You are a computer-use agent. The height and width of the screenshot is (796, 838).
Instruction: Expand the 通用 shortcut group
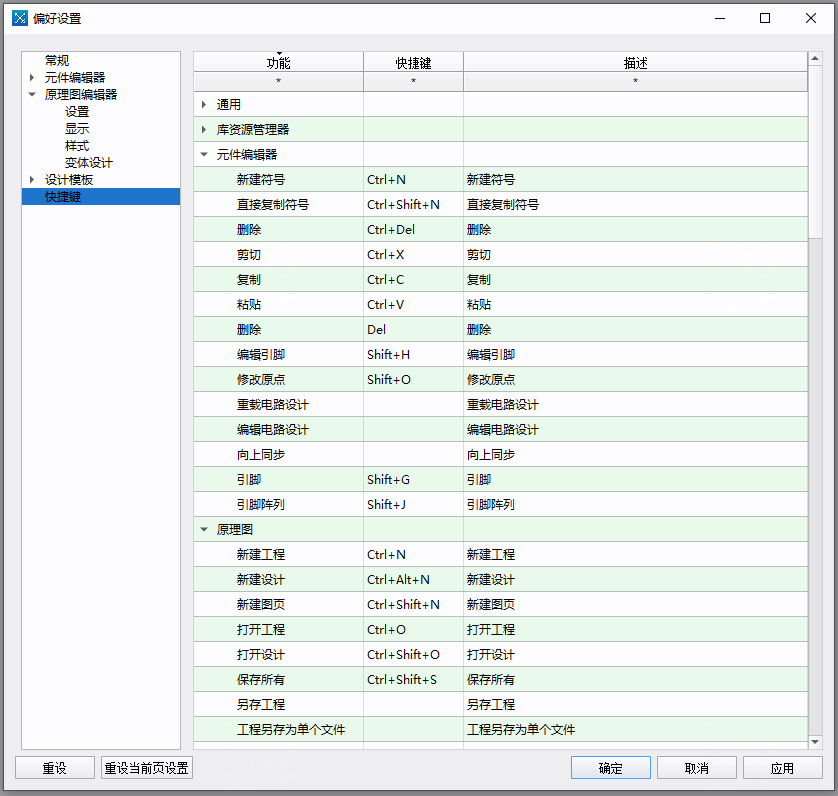pos(206,104)
